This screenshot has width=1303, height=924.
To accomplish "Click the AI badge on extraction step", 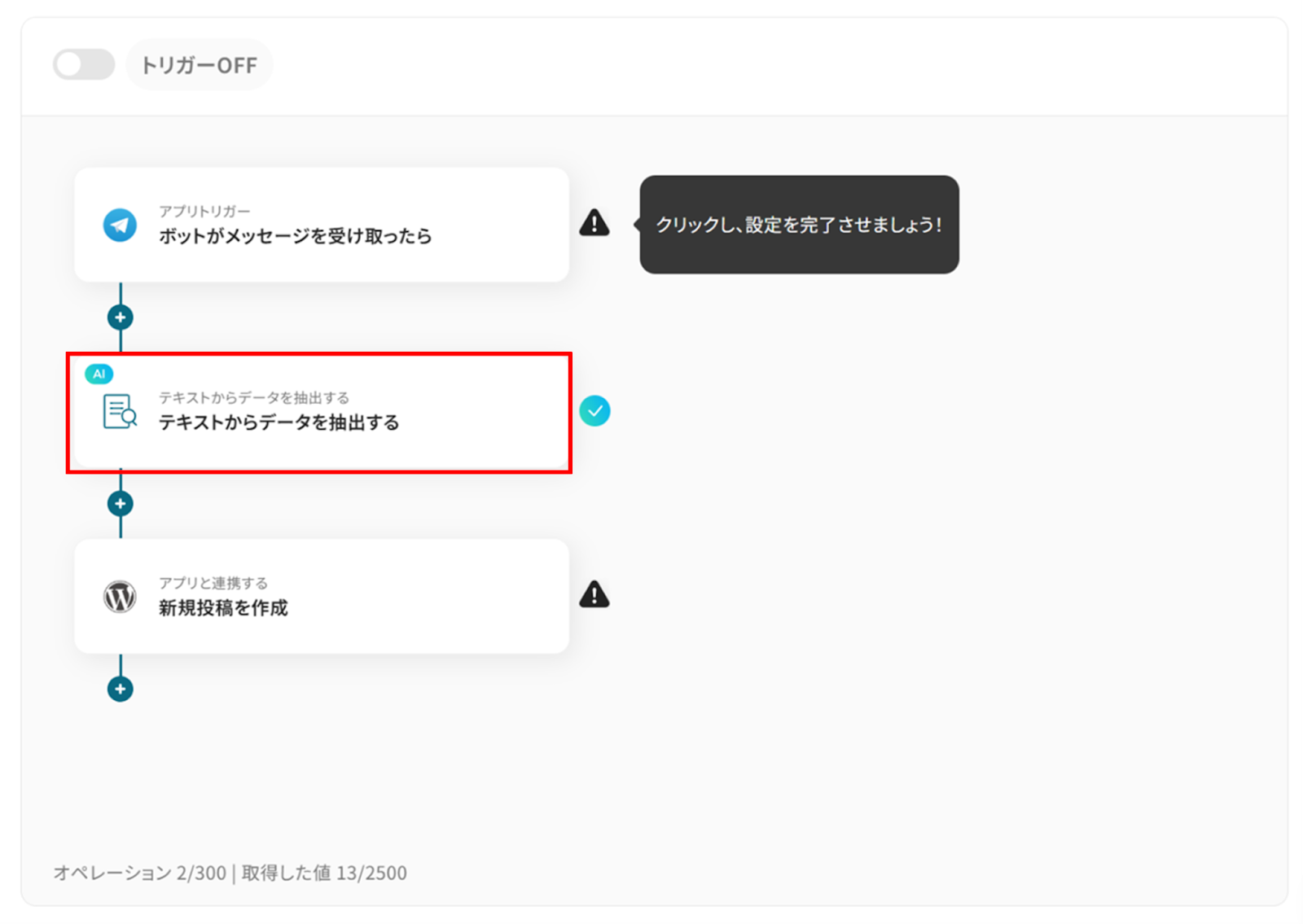I will coord(99,374).
